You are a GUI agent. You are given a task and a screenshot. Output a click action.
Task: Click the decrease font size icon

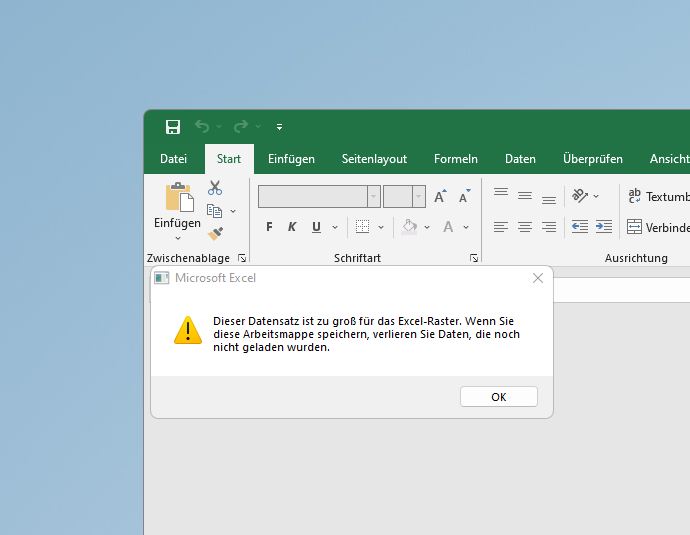pos(464,197)
